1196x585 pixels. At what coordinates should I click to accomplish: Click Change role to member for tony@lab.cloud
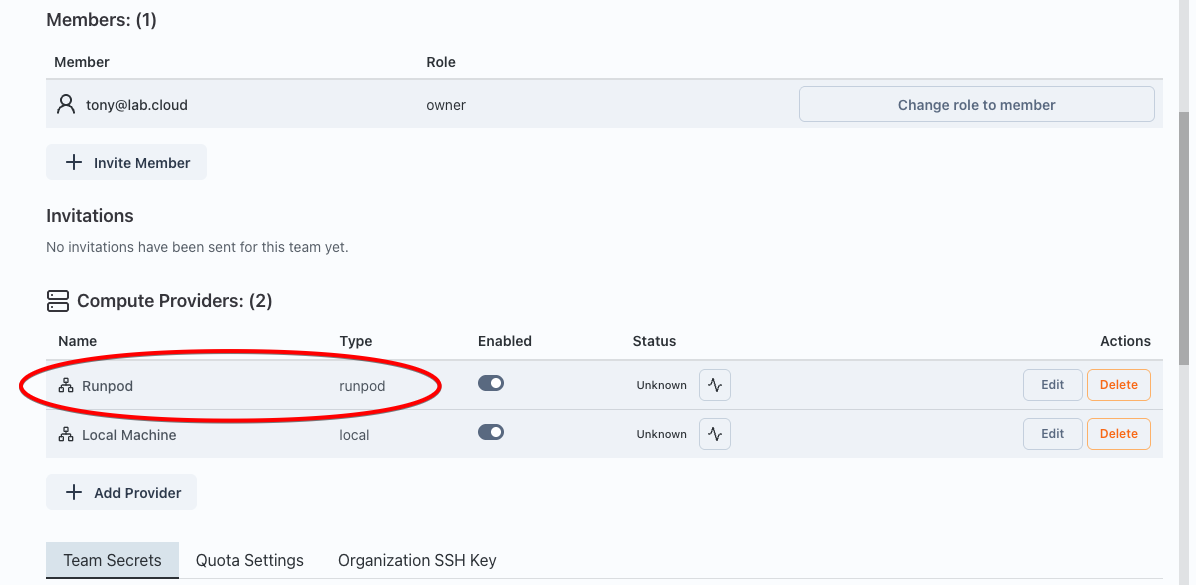click(976, 104)
